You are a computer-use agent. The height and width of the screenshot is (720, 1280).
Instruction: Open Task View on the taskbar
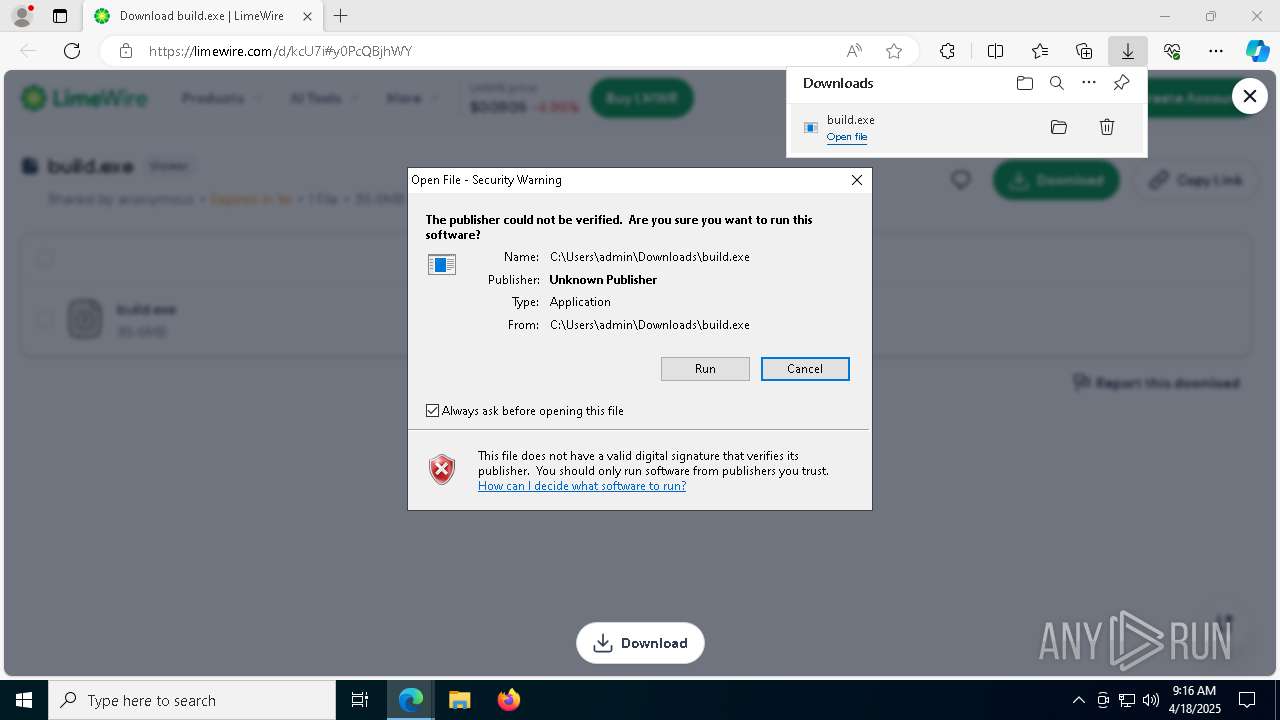pos(360,700)
